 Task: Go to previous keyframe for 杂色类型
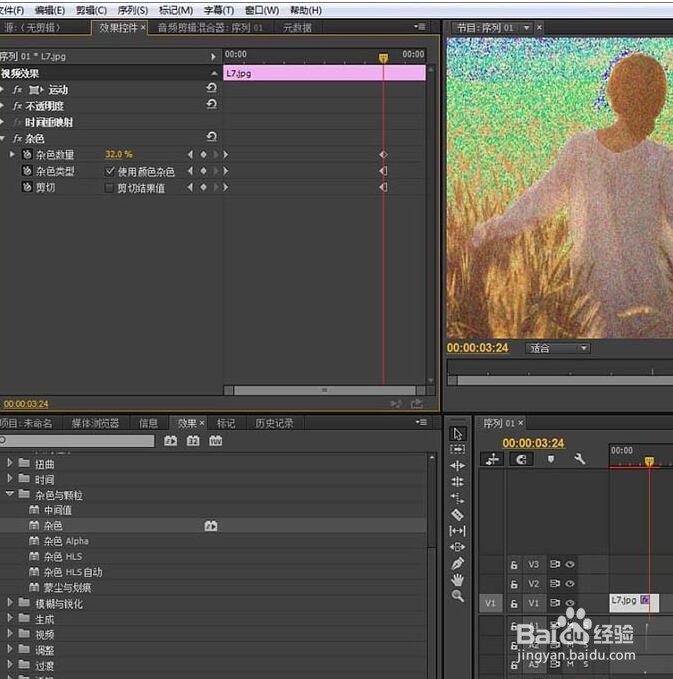(190, 171)
